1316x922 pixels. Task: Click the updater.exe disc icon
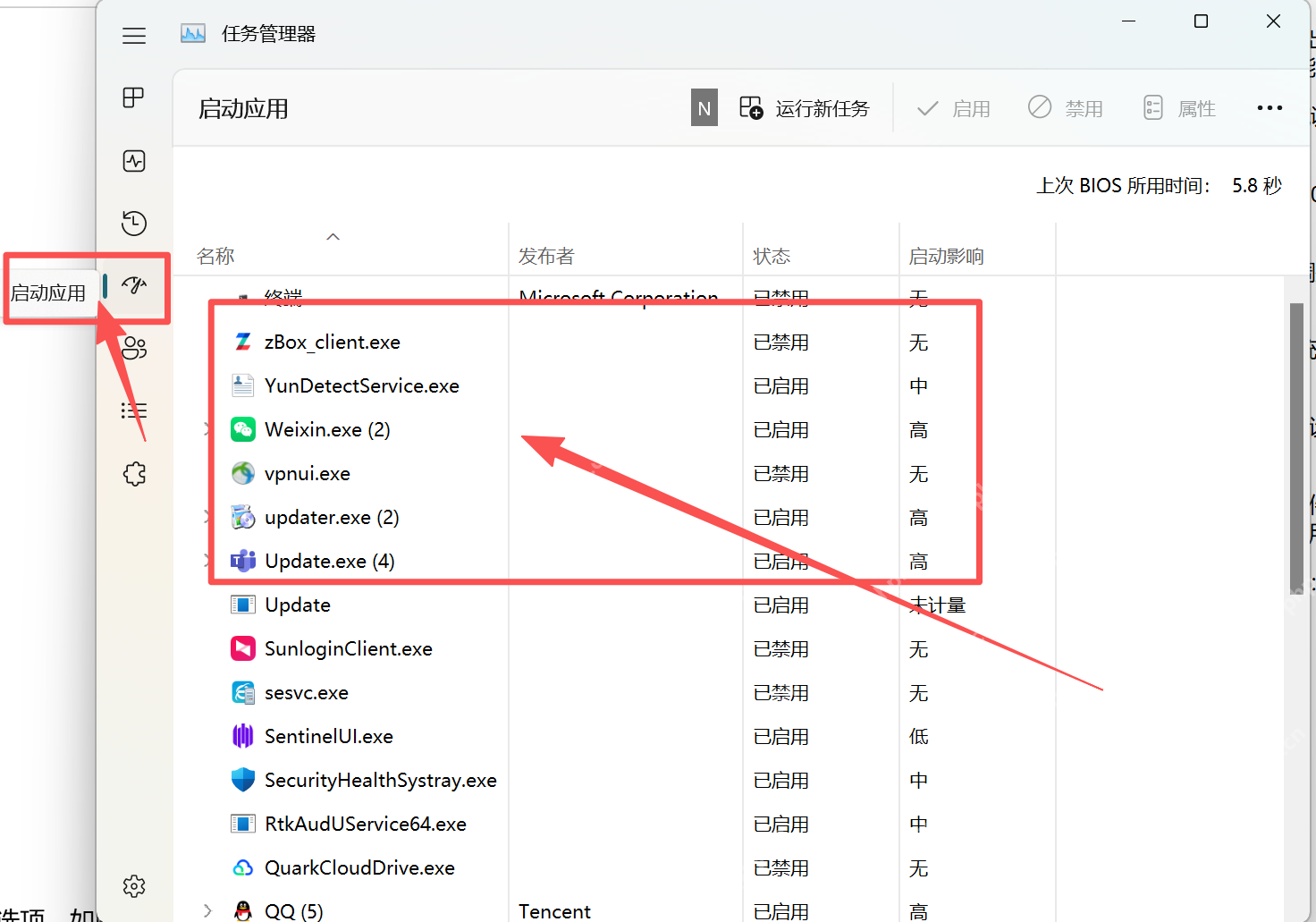click(x=243, y=517)
